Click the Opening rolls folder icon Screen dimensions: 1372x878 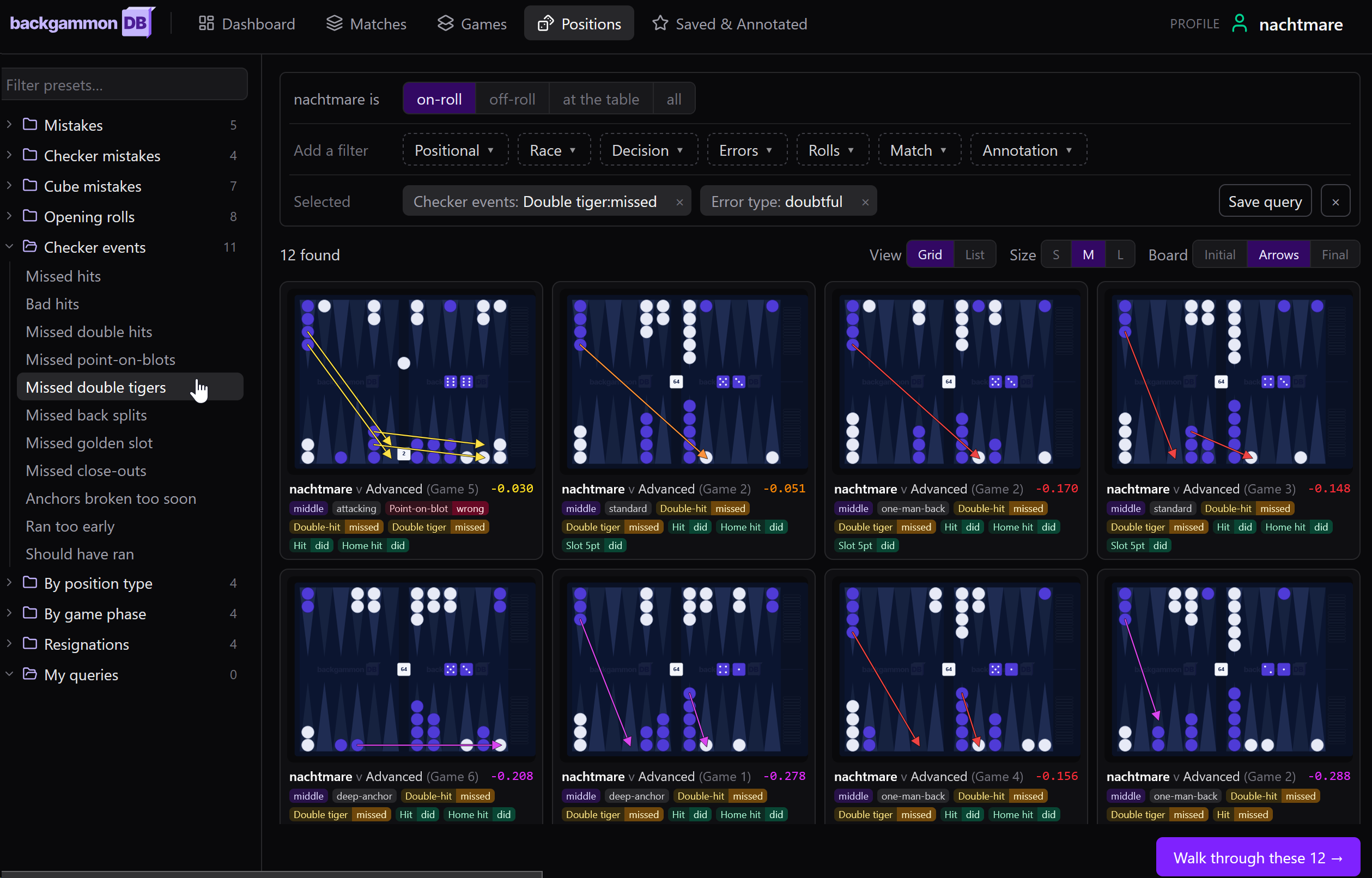[29, 216]
